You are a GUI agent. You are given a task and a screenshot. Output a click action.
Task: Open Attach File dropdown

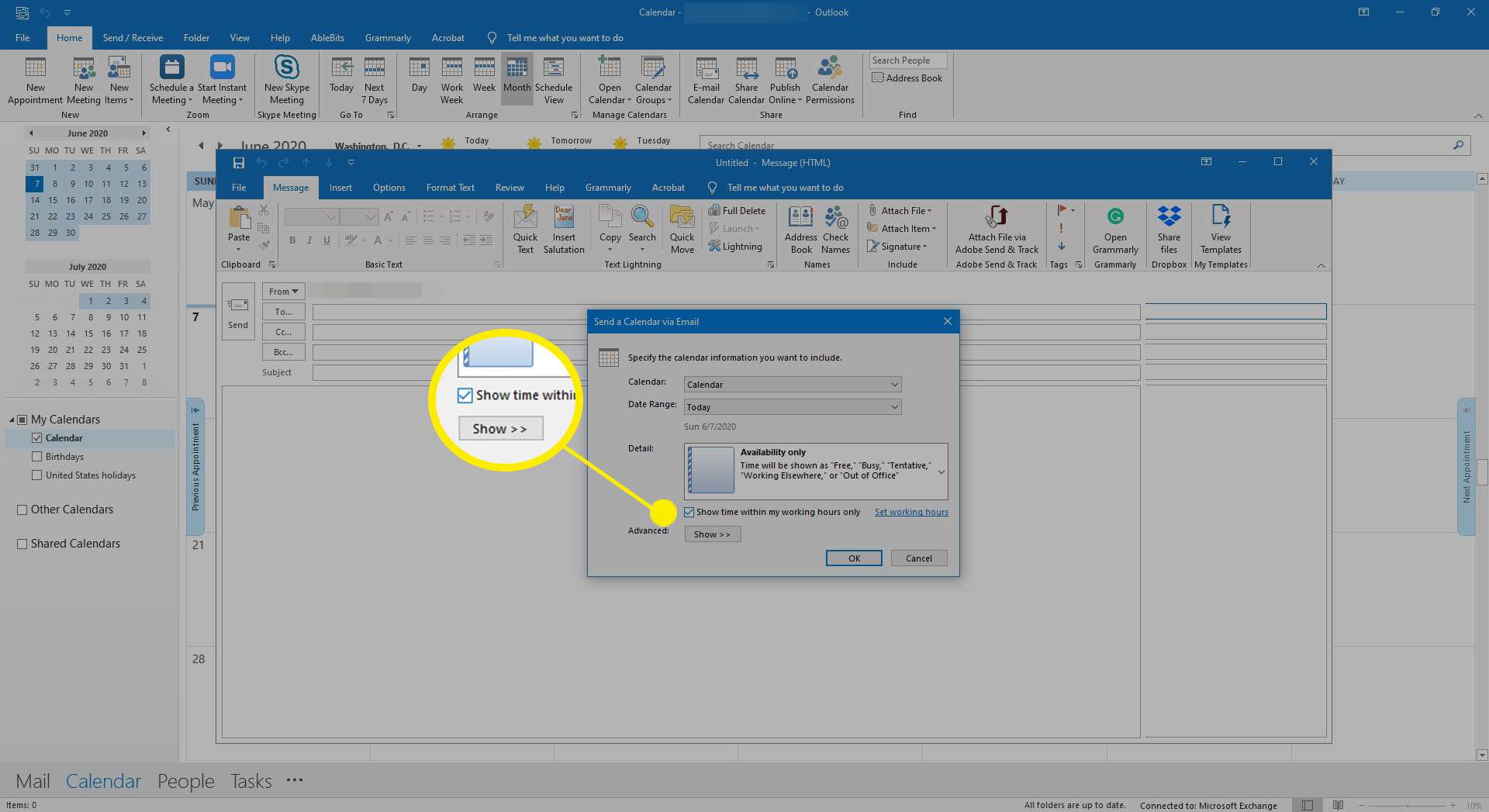point(900,210)
